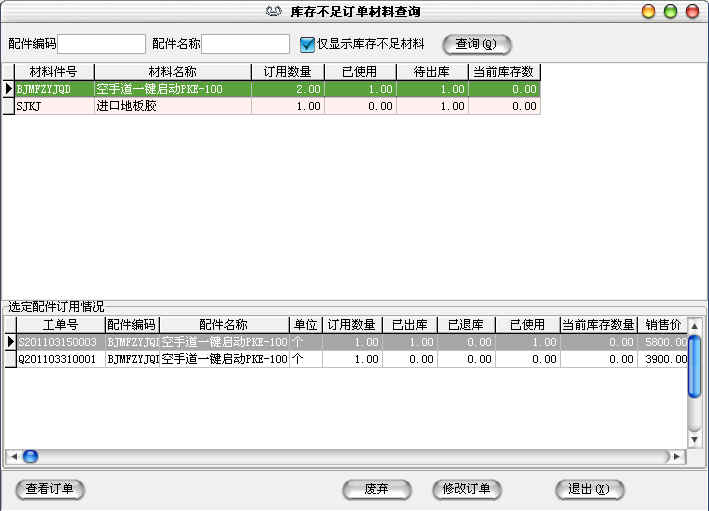Click 已退库 column header
This screenshot has height=511, width=709.
click(x=466, y=325)
